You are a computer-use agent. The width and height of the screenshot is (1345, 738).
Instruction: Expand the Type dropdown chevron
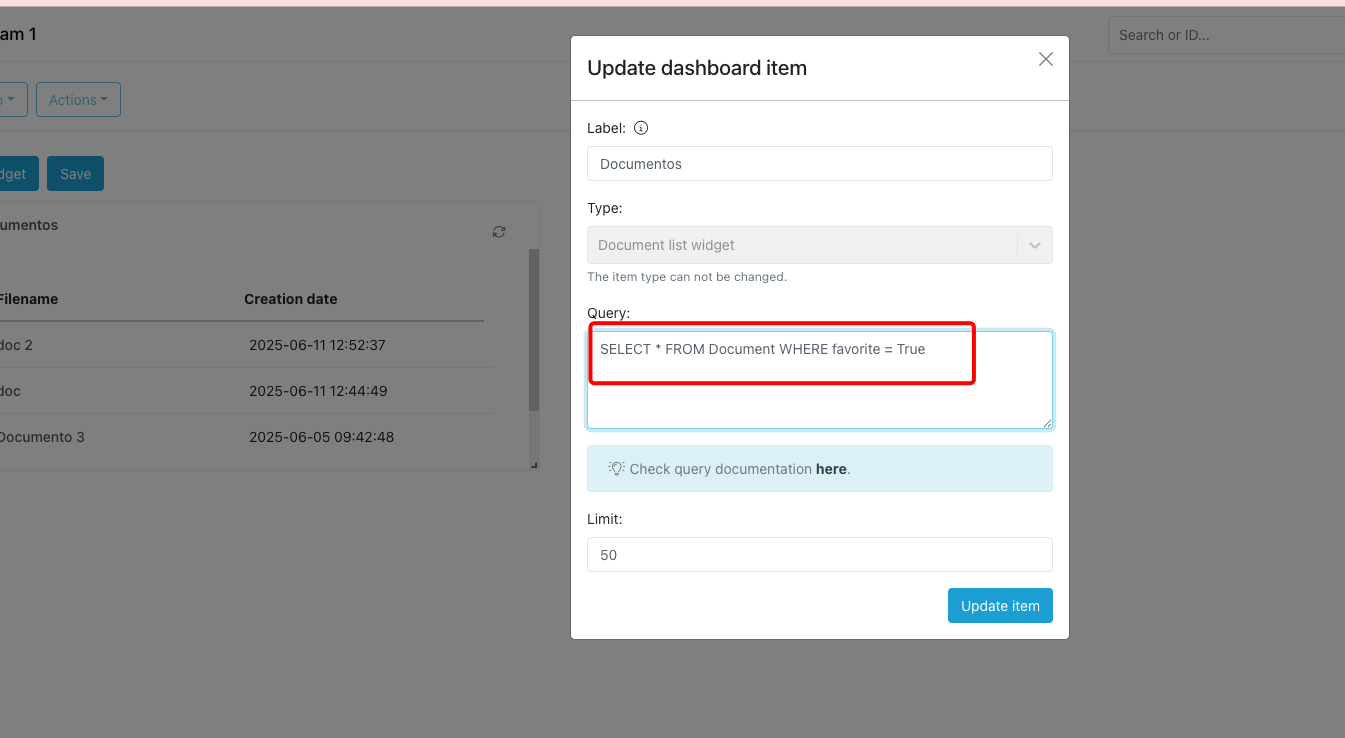pos(1034,245)
